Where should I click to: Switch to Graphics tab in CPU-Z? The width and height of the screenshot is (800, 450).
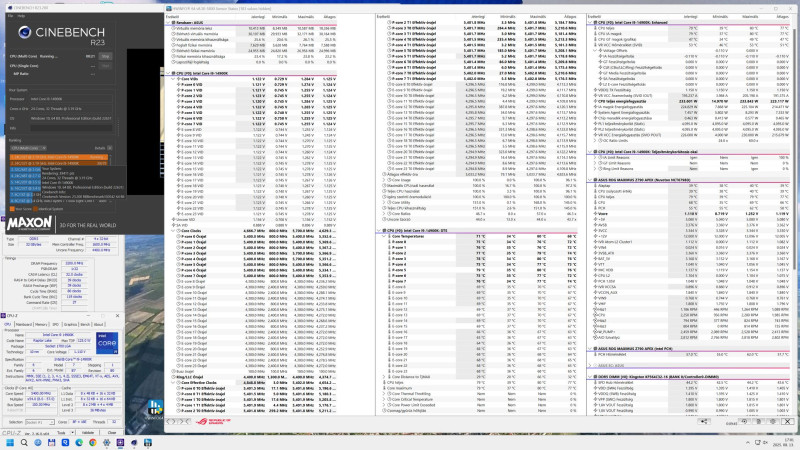[70, 324]
